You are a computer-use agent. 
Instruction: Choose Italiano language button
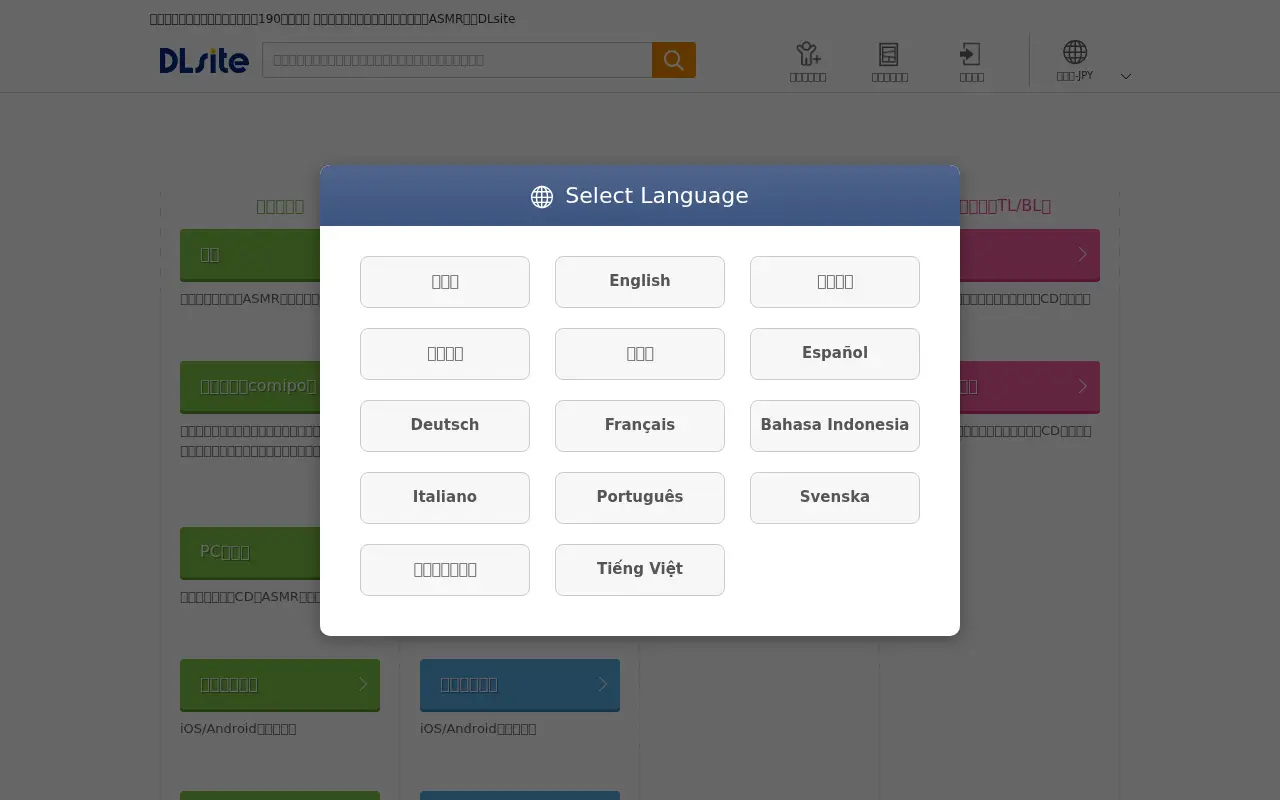[445, 498]
